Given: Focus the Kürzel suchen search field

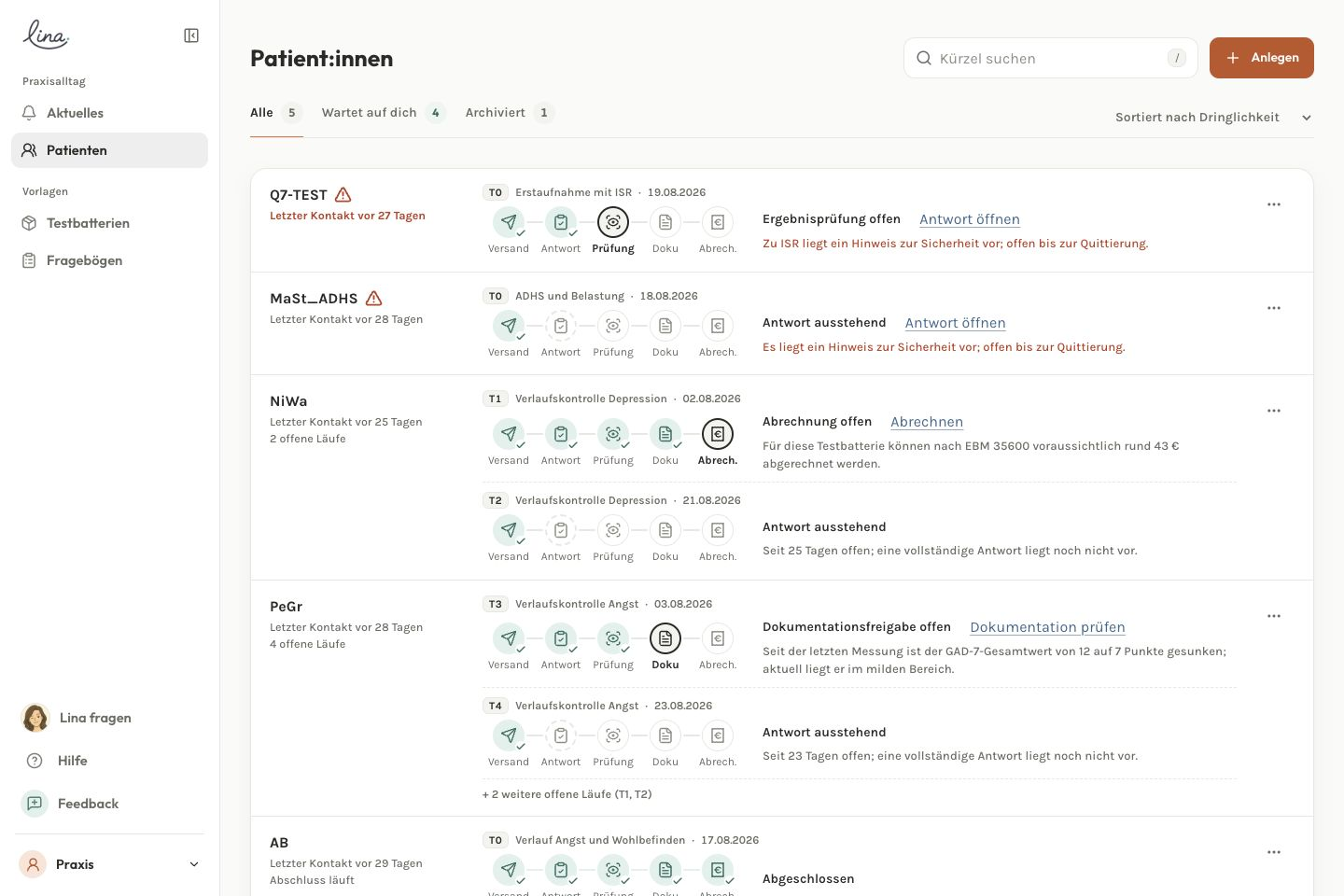Looking at the screenshot, I should tap(1051, 58).
